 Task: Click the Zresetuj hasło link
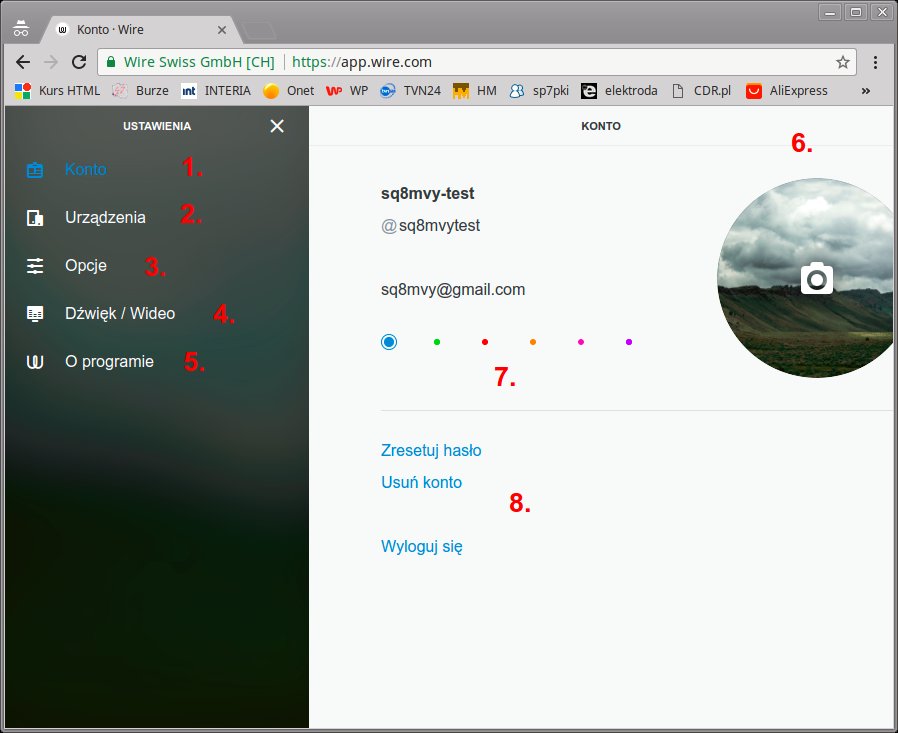431,451
